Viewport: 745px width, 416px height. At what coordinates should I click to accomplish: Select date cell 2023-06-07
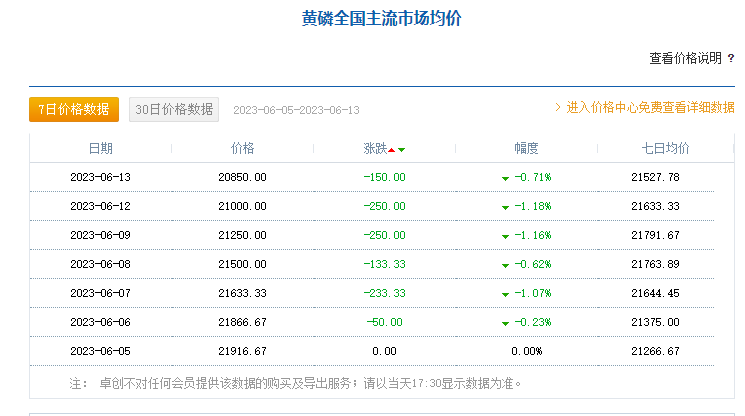click(x=100, y=293)
